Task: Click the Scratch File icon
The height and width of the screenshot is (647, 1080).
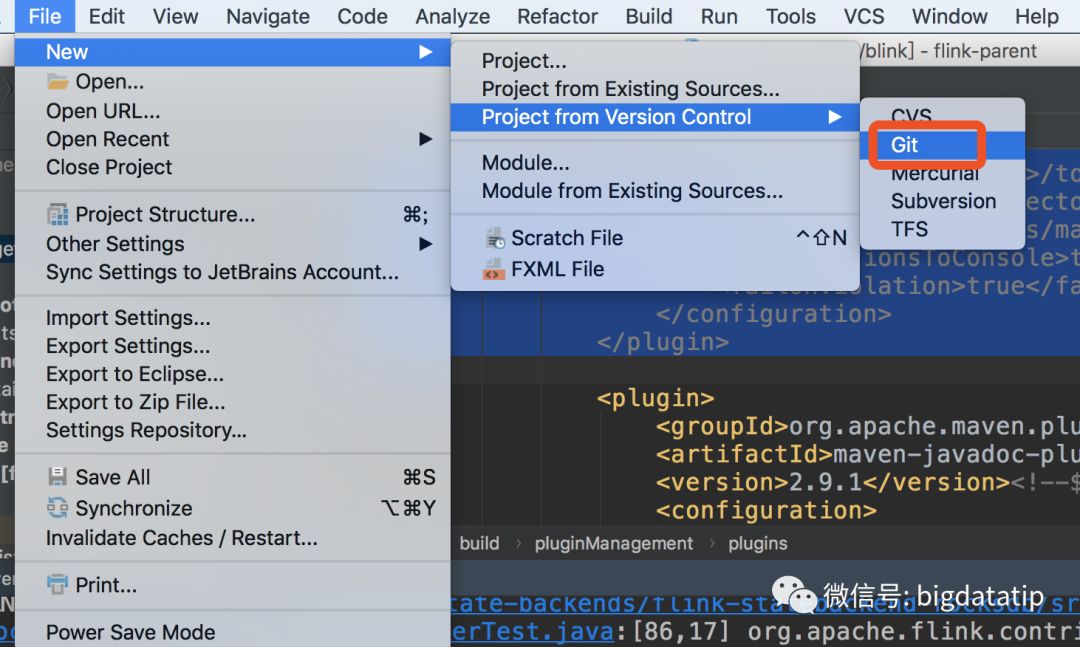Action: click(495, 238)
